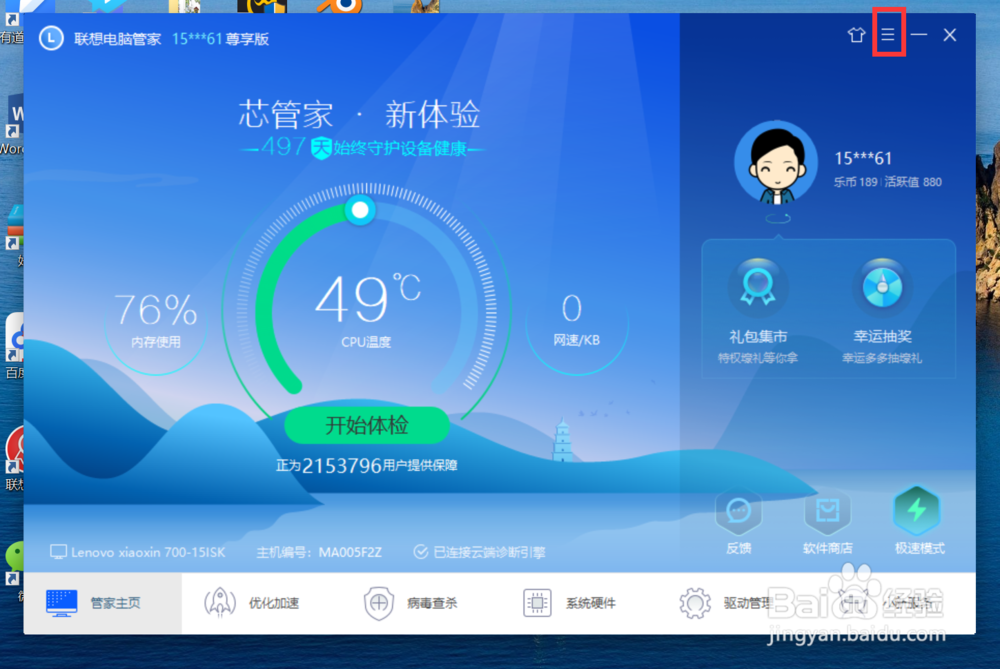Image resolution: width=1000 pixels, height=669 pixels.
Task: Click the account name 15***61 beside avatar
Action: click(x=863, y=158)
